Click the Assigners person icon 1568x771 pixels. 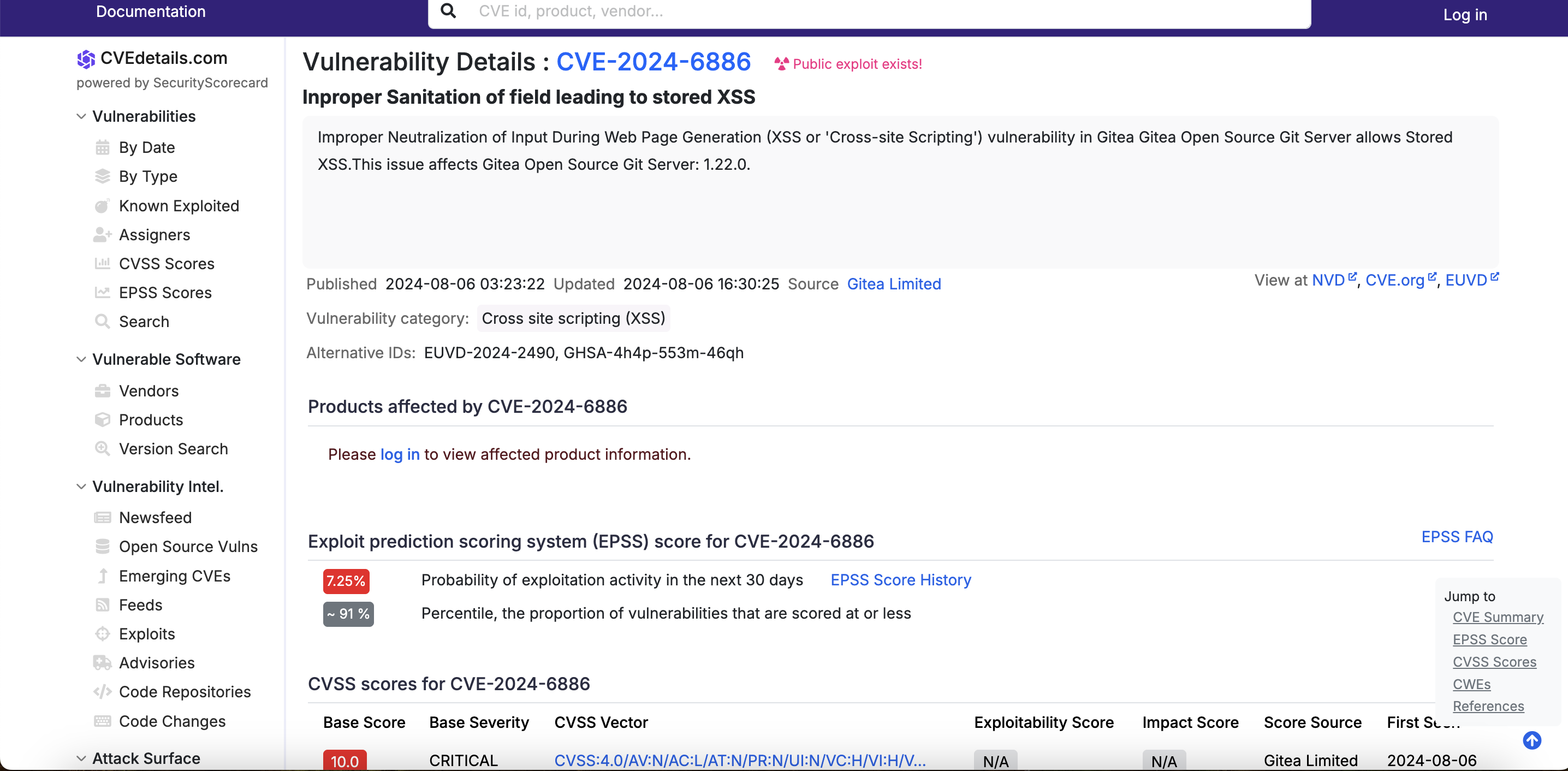[102, 234]
